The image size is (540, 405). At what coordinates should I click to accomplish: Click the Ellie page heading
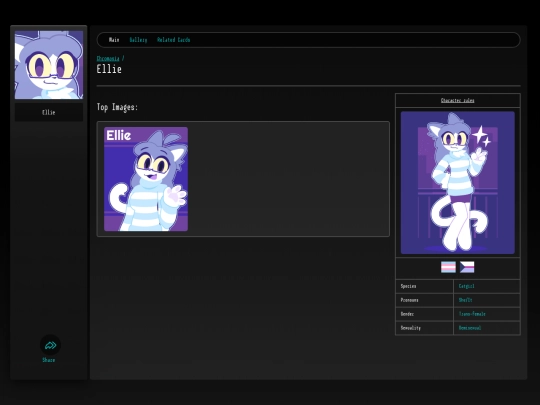pyautogui.click(x=109, y=69)
